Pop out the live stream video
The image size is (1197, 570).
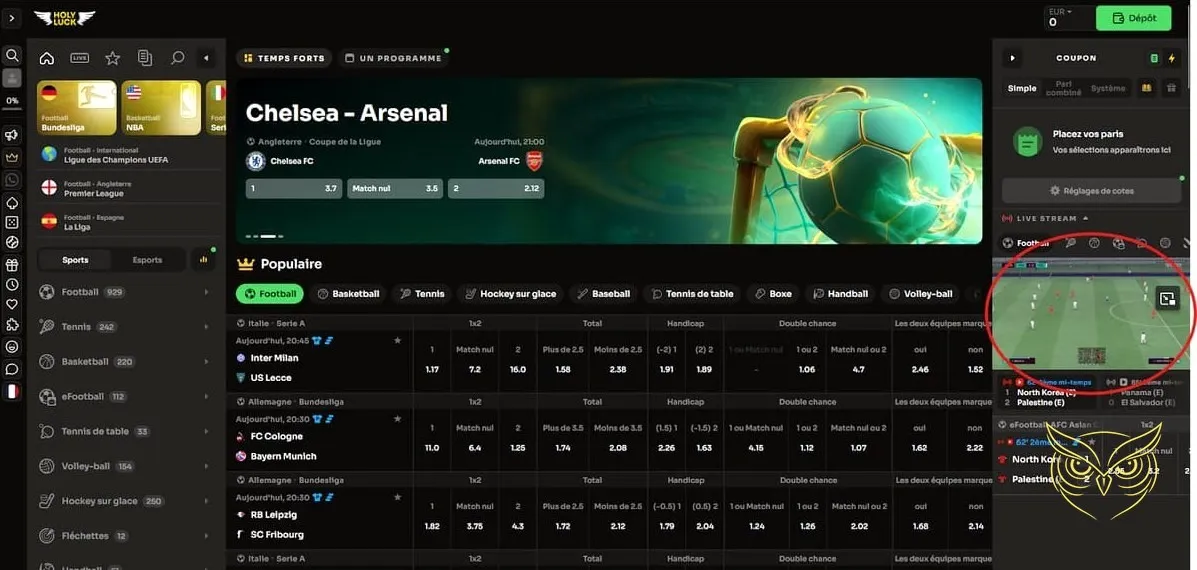[1166, 298]
